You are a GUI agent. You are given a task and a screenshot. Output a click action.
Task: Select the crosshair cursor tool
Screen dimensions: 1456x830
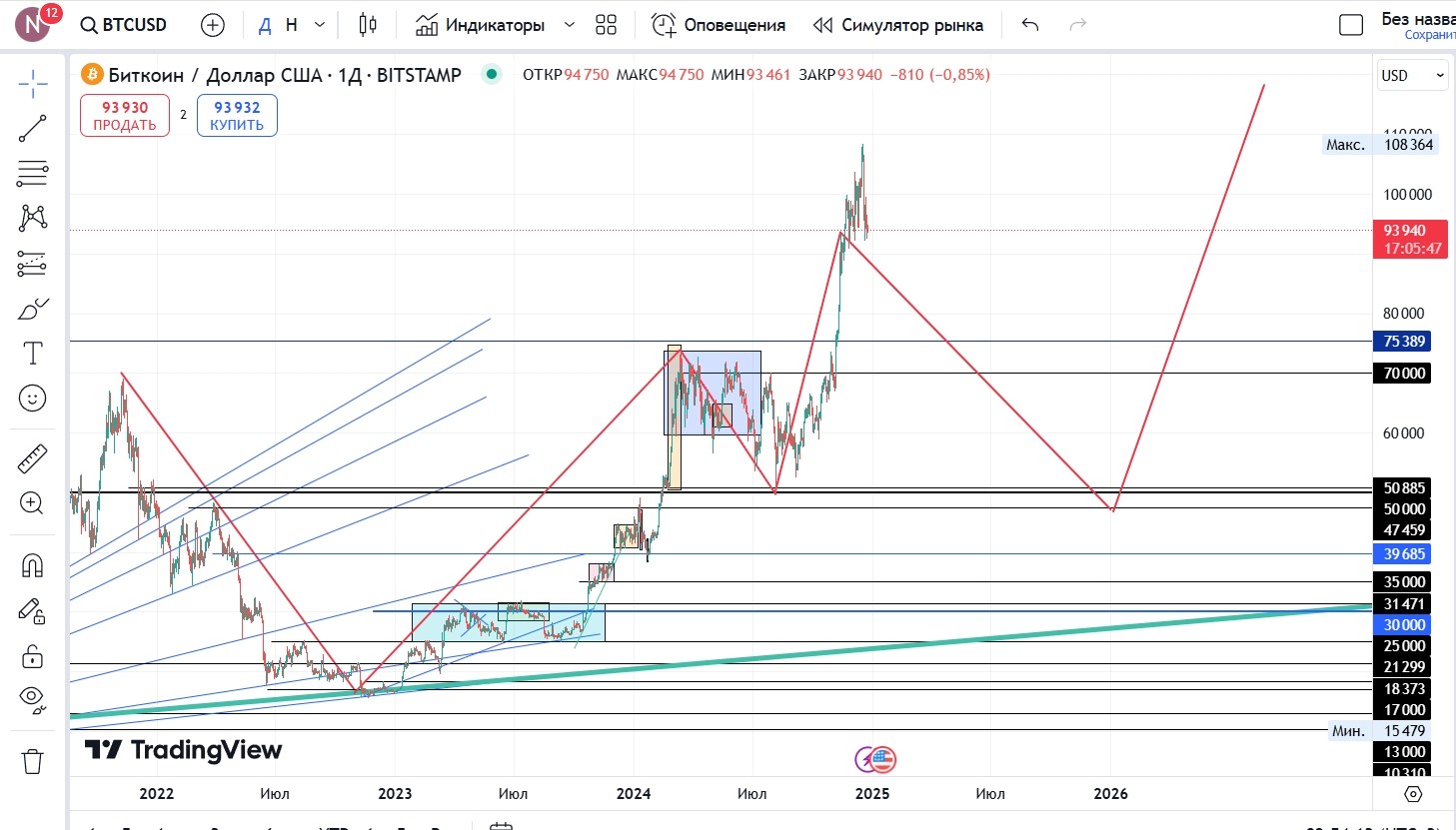33,84
